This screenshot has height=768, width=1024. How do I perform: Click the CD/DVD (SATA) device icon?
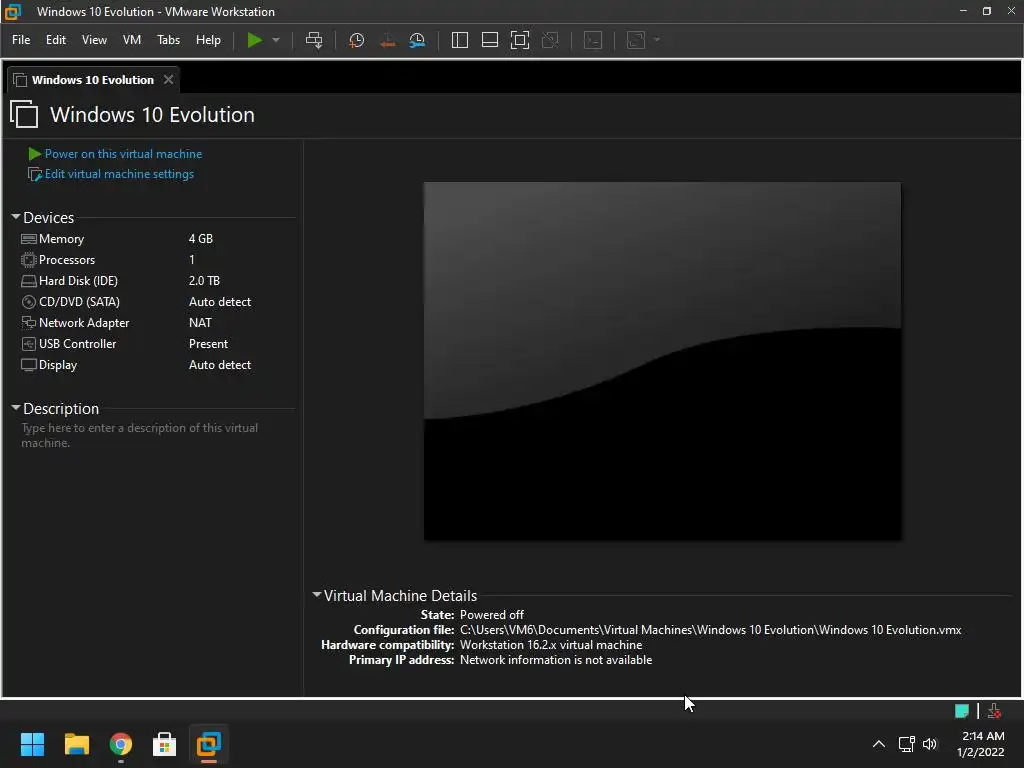29,302
